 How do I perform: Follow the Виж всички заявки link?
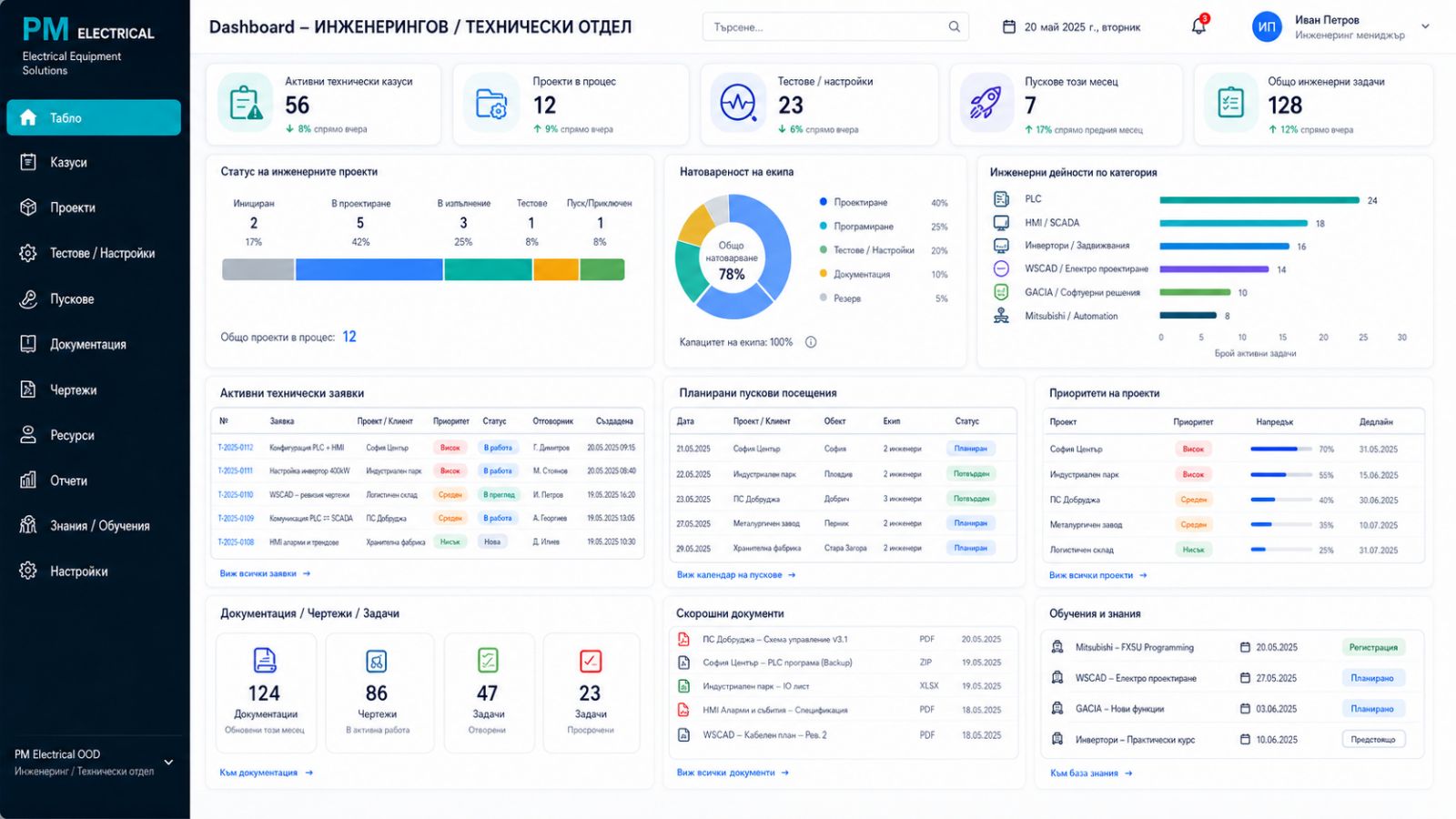tap(265, 574)
